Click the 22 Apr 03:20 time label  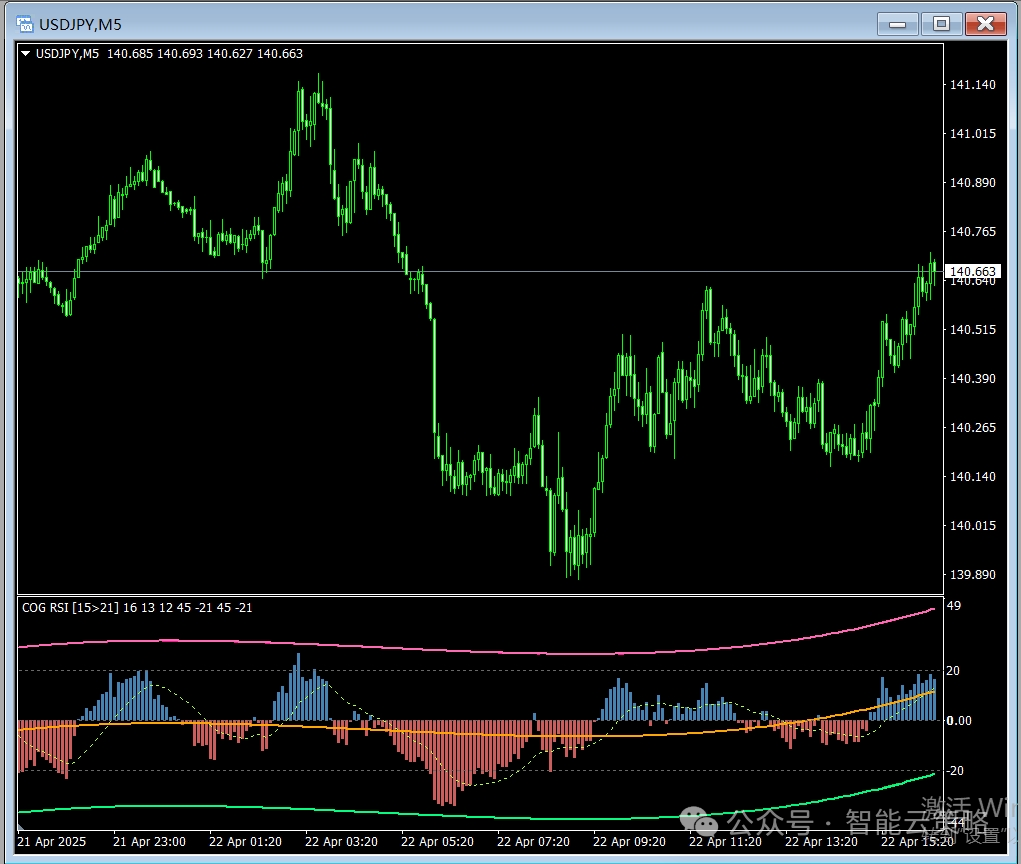[341, 841]
